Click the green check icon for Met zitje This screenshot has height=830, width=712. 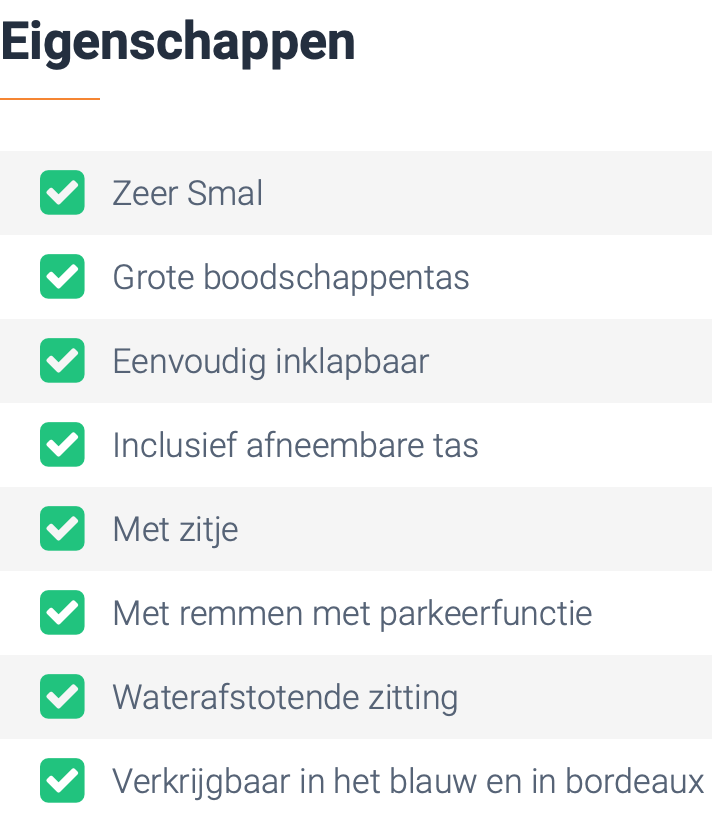click(62, 528)
